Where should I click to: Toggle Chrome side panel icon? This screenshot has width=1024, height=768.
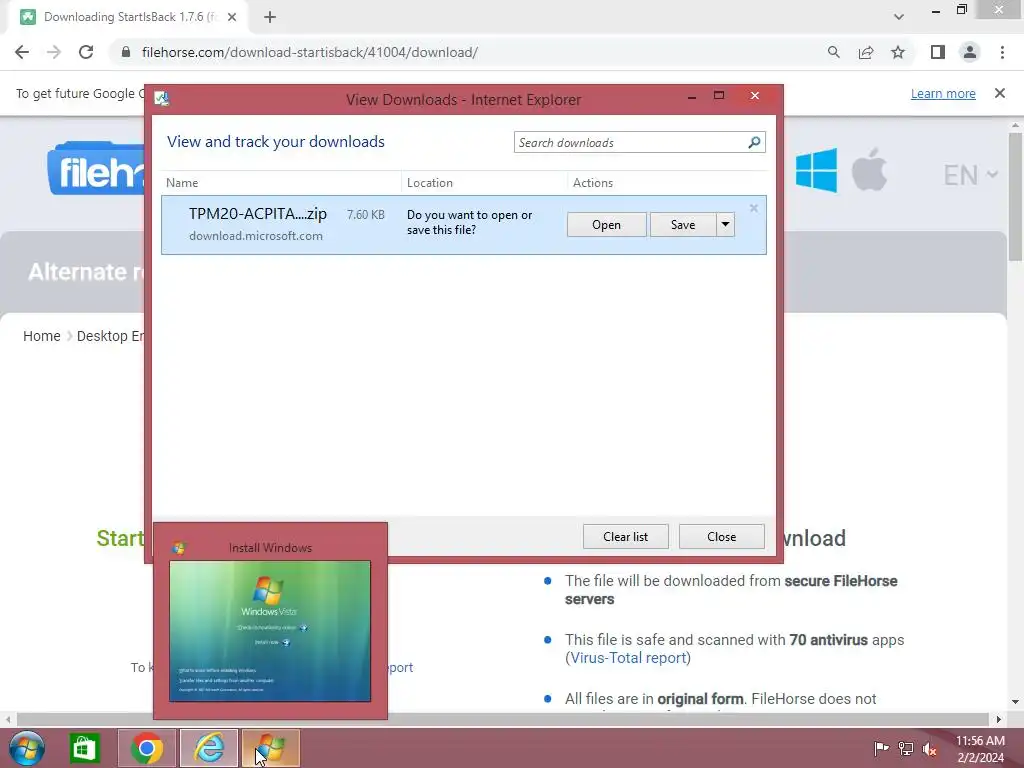[938, 52]
